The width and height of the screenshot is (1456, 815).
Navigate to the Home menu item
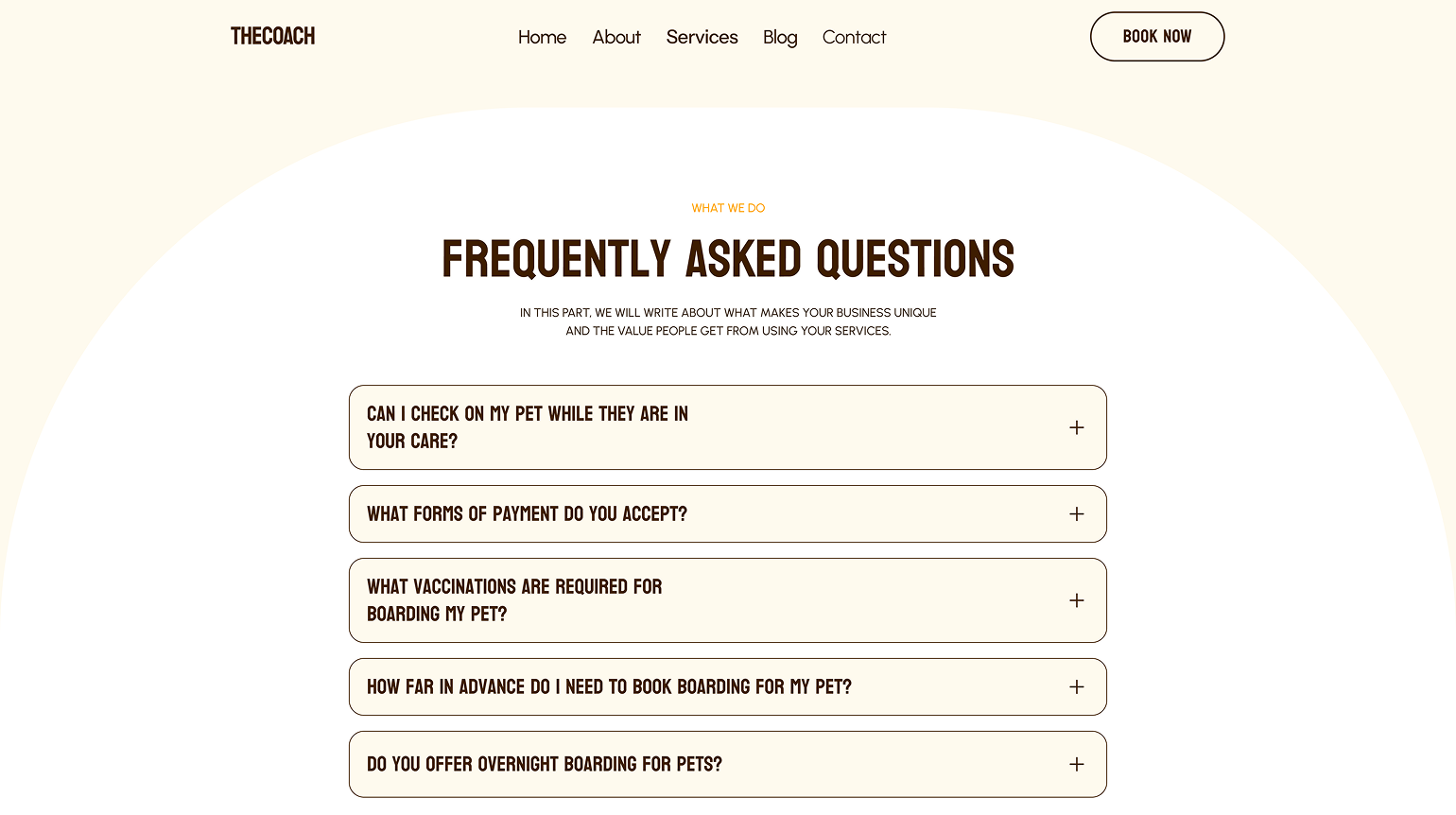coord(542,37)
